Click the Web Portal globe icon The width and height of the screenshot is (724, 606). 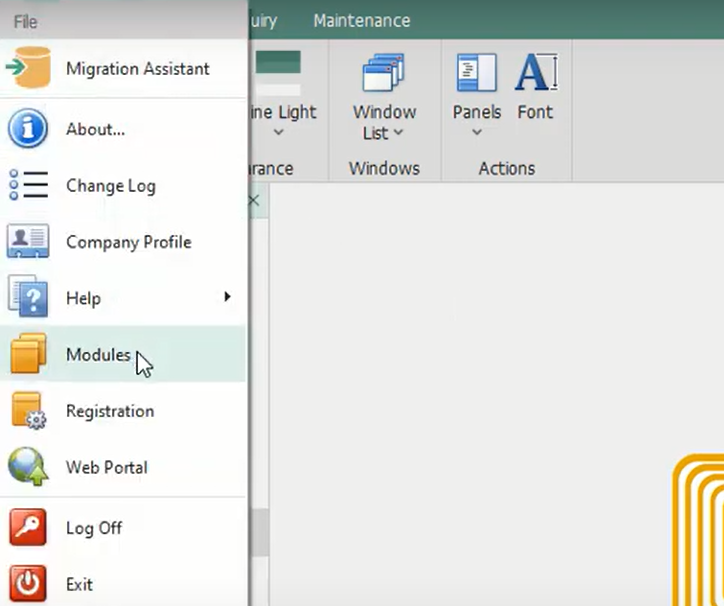pyautogui.click(x=28, y=466)
